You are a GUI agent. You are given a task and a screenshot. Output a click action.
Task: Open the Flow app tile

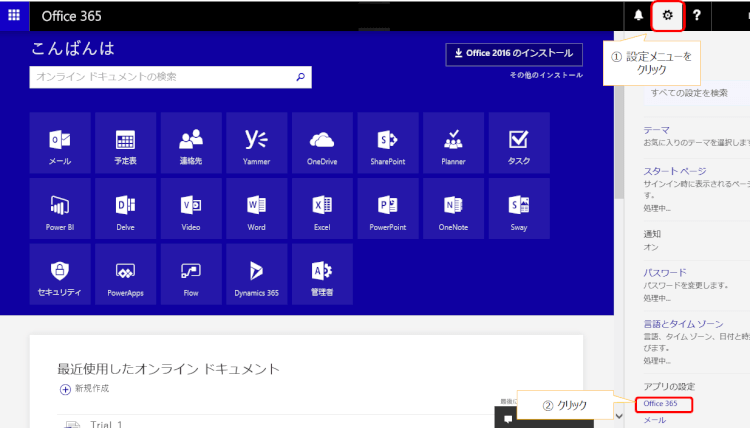coord(190,274)
